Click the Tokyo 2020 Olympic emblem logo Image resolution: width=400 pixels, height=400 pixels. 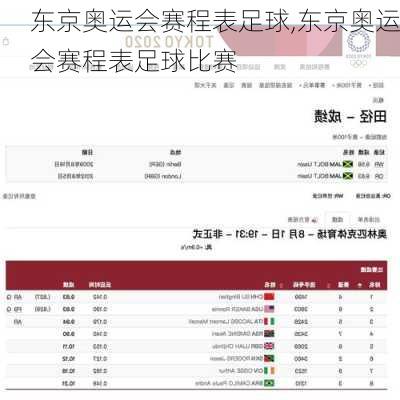coord(358,48)
